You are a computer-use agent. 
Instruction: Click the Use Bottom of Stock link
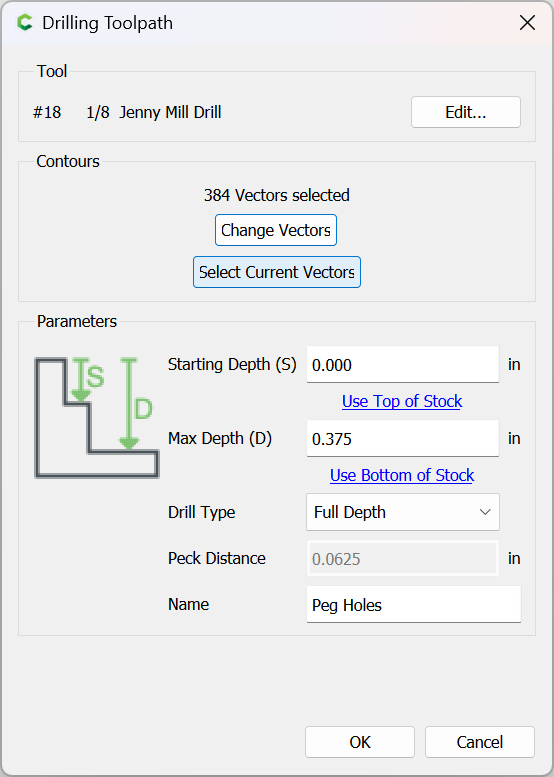click(x=402, y=475)
